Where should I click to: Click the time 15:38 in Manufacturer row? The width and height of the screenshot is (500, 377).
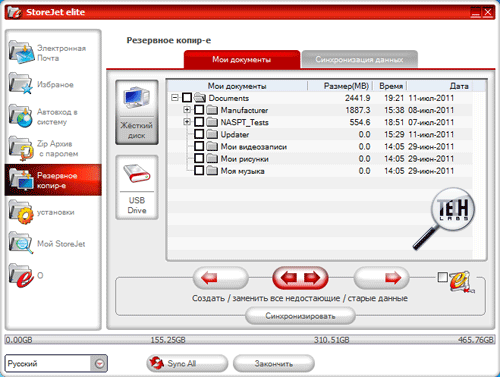(x=394, y=110)
